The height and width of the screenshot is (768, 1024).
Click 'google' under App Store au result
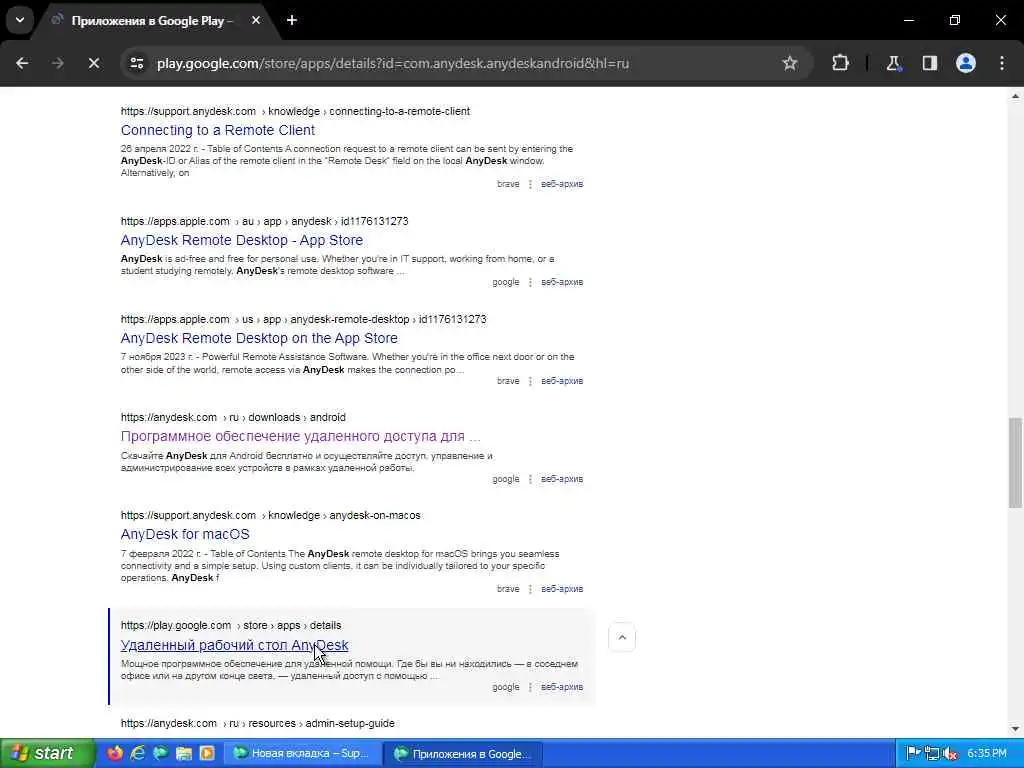(505, 282)
